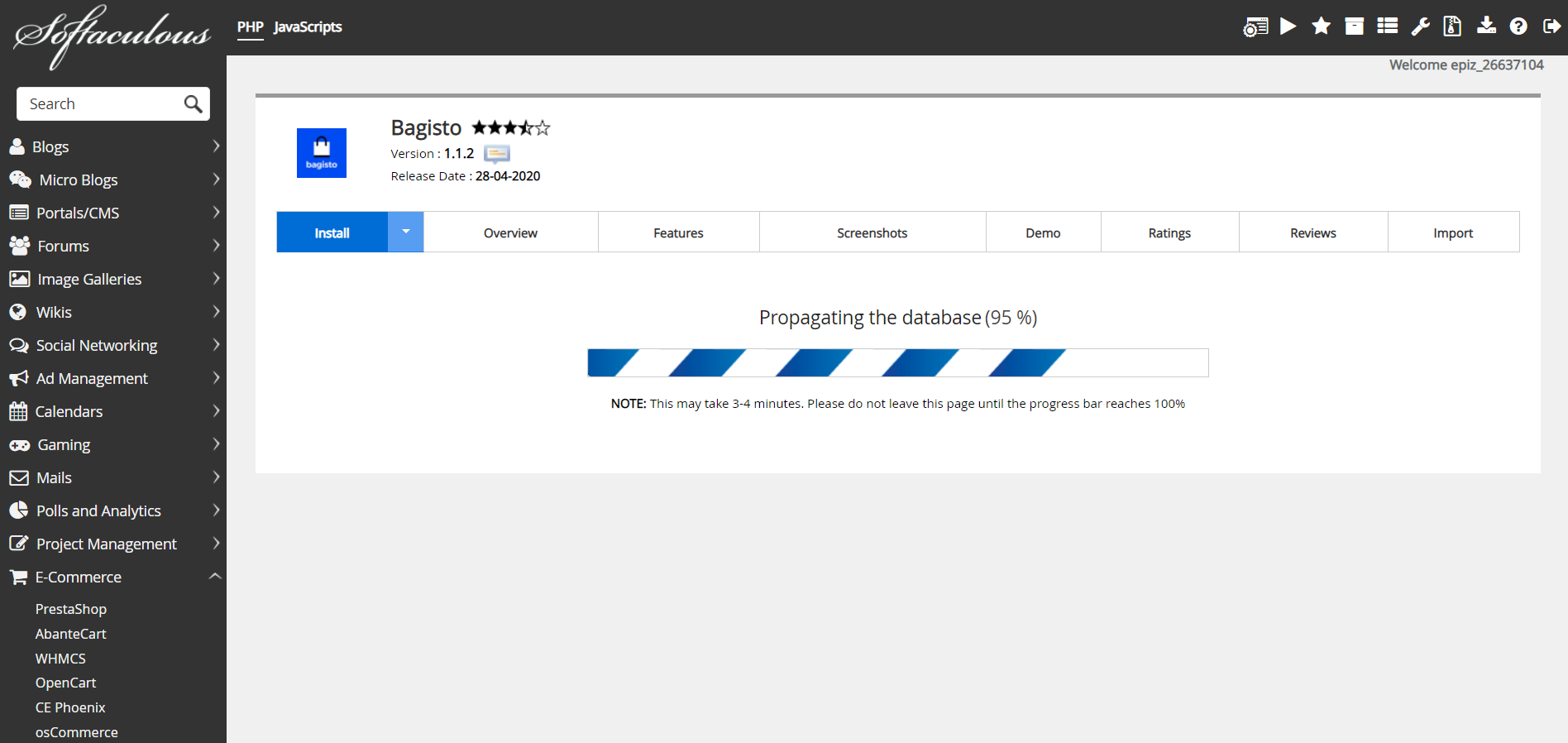
Task: Open the task list icon
Action: (1388, 26)
